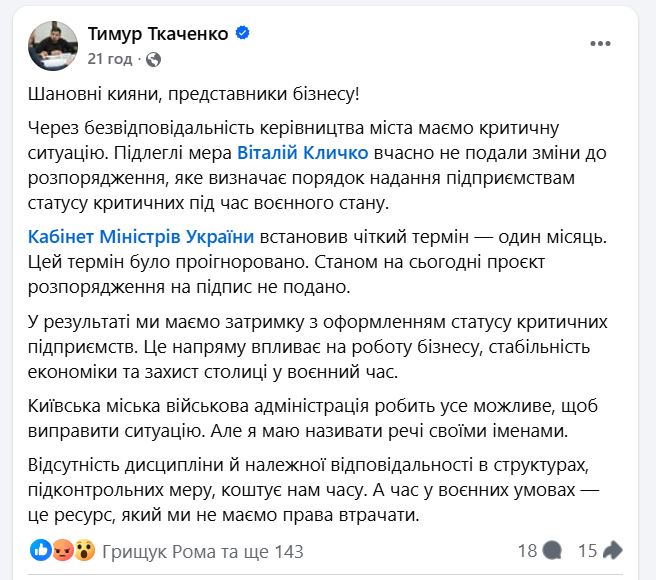This screenshot has height=580, width=656.
Task: Click the share count number 15
Action: 587,550
